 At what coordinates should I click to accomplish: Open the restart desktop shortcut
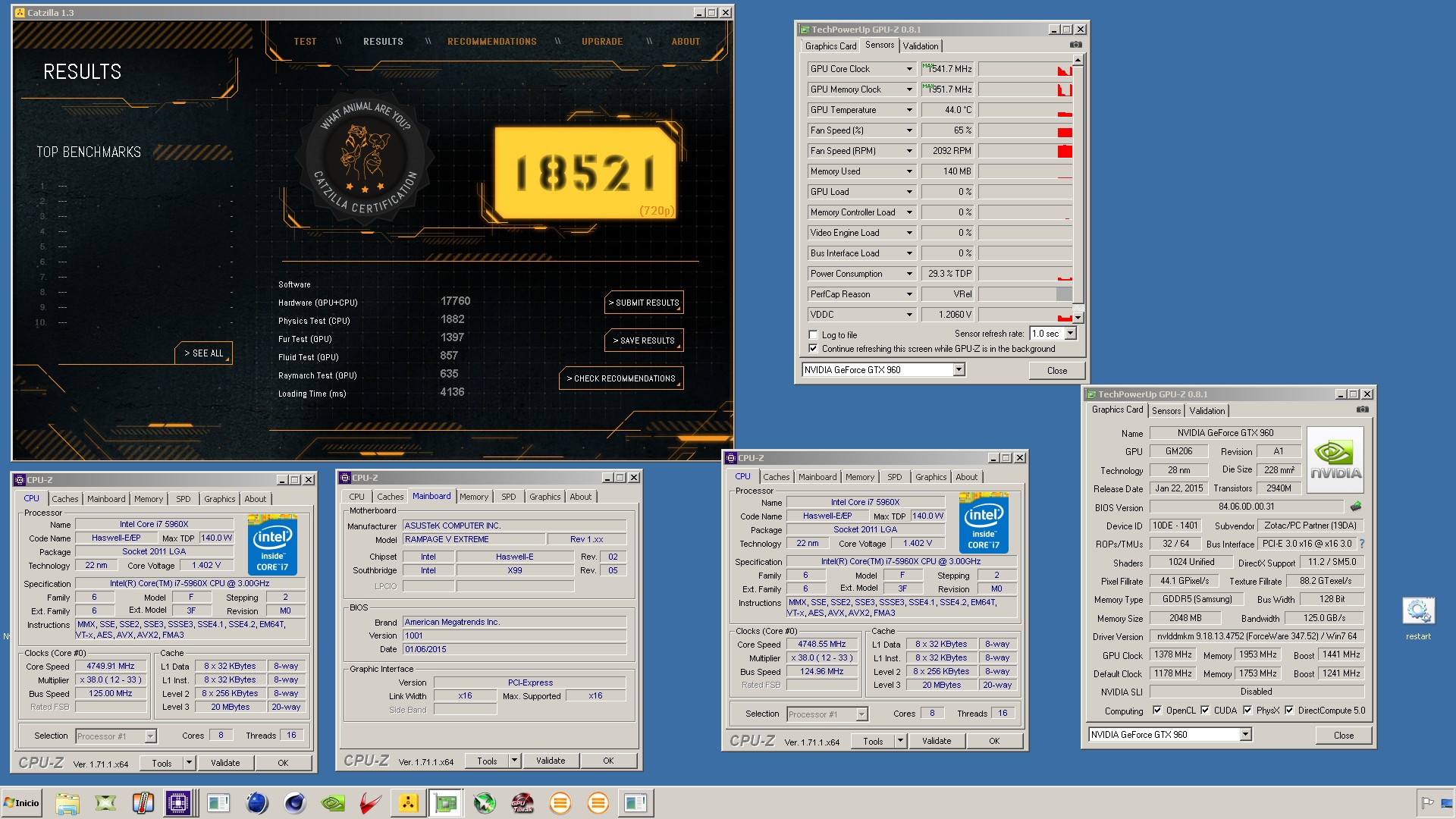point(1418,618)
